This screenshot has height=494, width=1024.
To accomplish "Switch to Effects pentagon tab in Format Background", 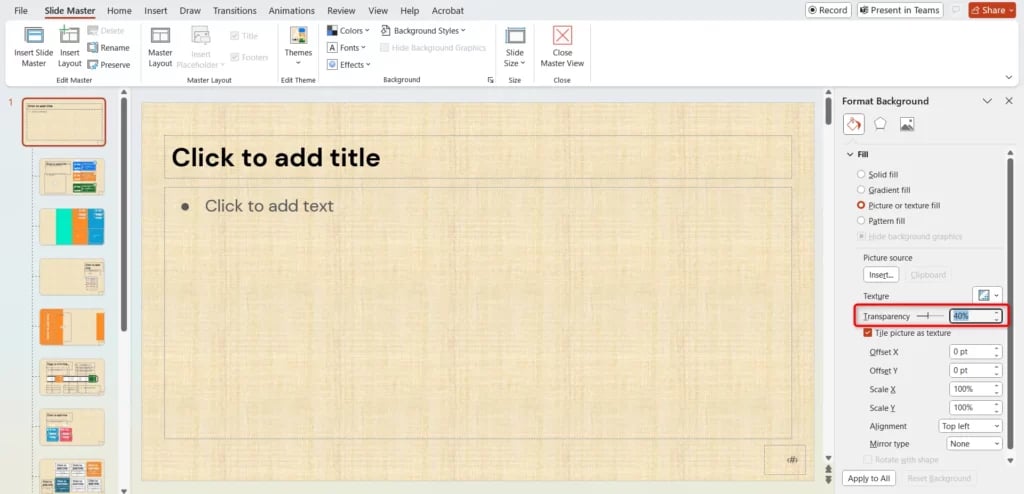I will tap(880, 124).
